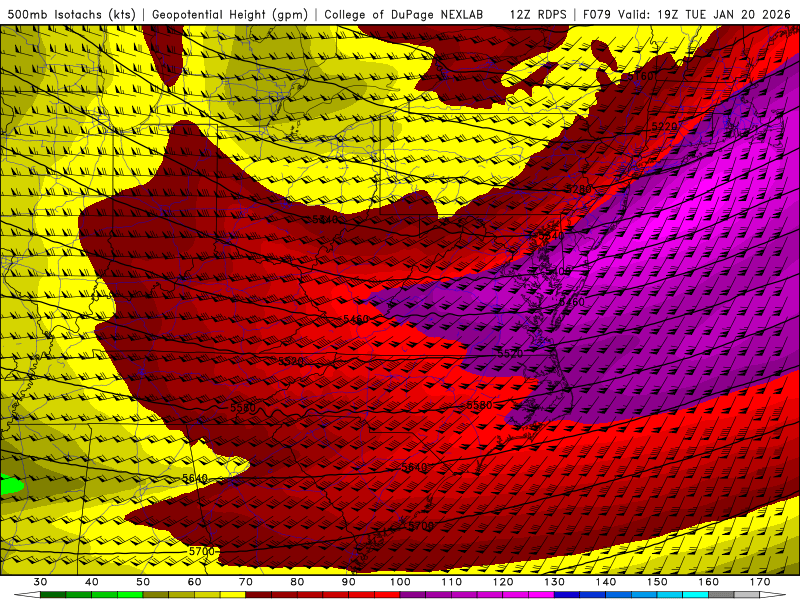Click the 5400 height contour label
This screenshot has height=600, width=800.
[x=559, y=271]
